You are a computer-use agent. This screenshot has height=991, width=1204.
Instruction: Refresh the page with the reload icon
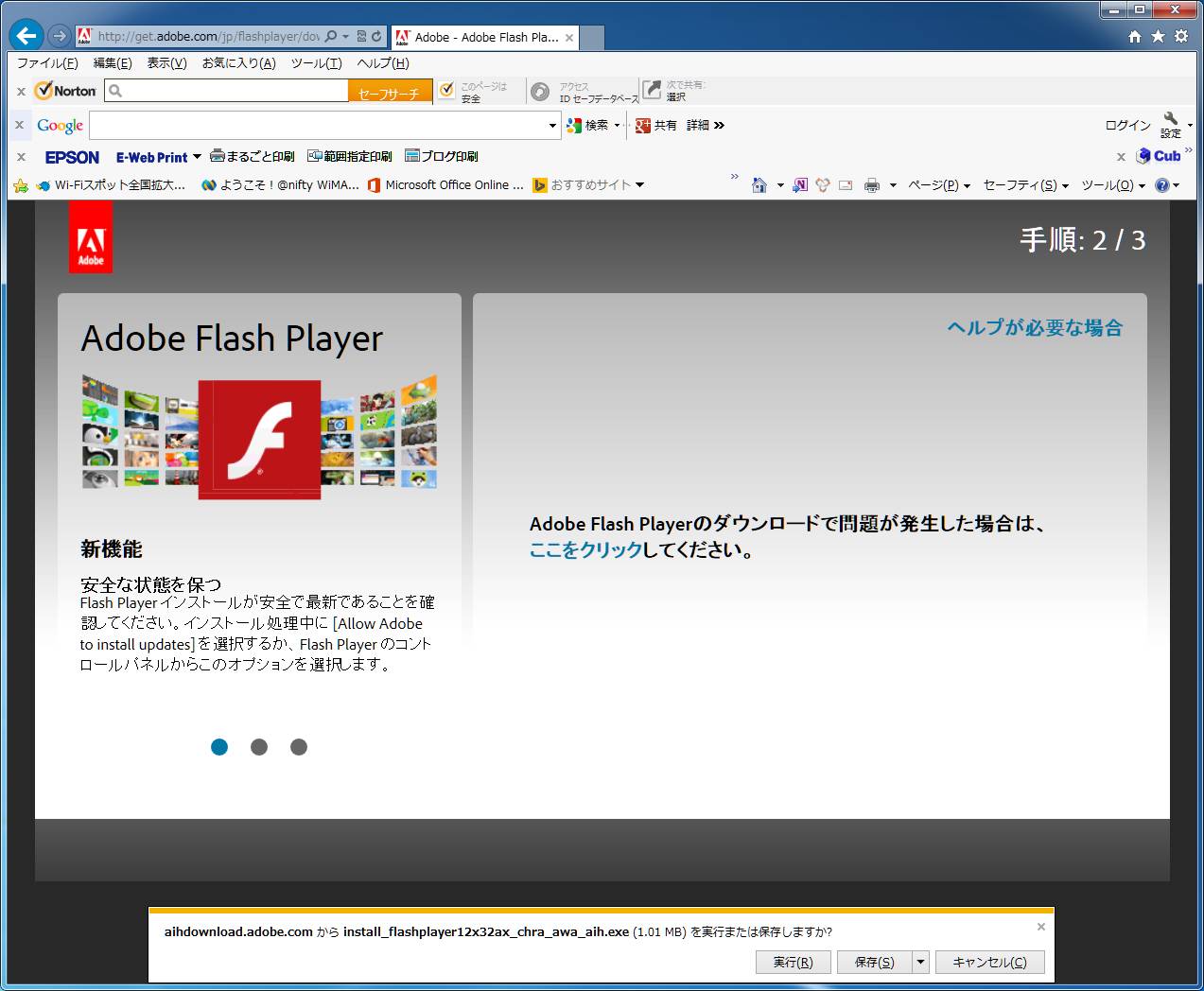377,37
